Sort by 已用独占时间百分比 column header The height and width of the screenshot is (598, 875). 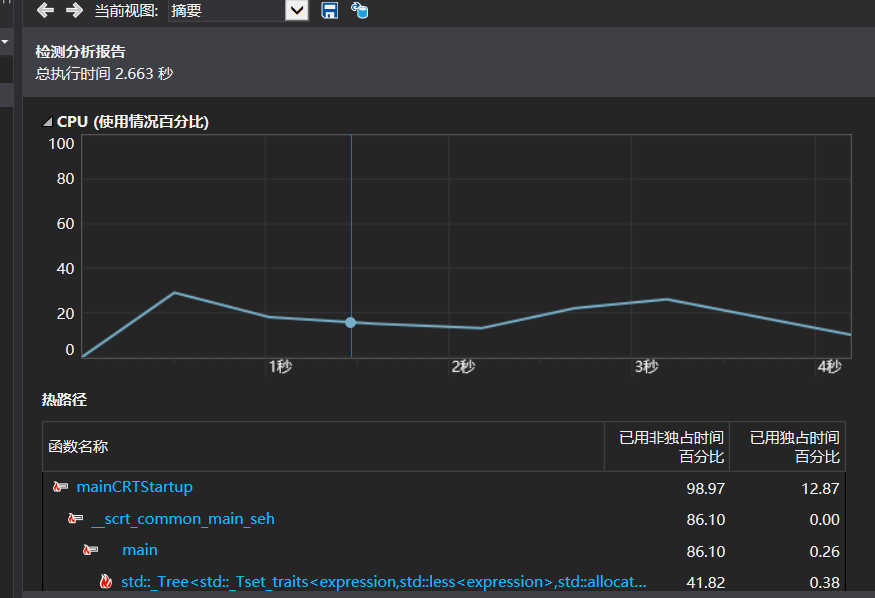pyautogui.click(x=787, y=446)
